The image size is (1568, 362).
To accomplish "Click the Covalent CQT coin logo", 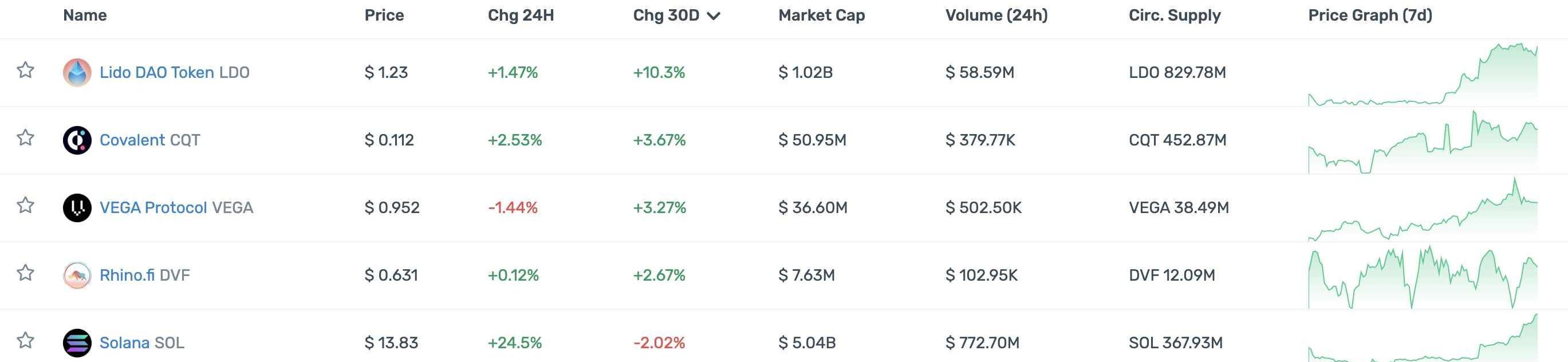I will point(77,140).
